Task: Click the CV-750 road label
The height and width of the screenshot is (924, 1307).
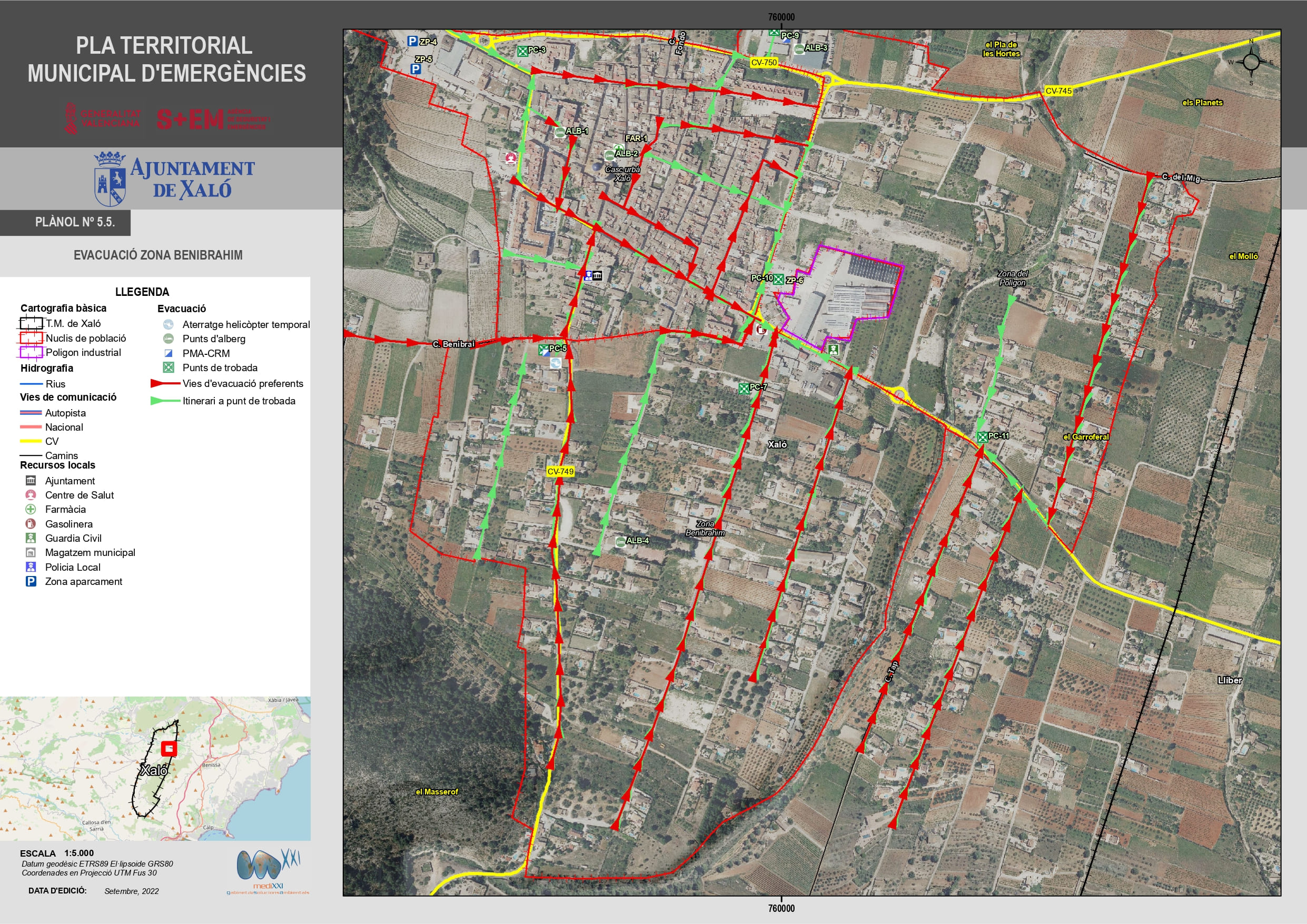Action: coord(764,63)
